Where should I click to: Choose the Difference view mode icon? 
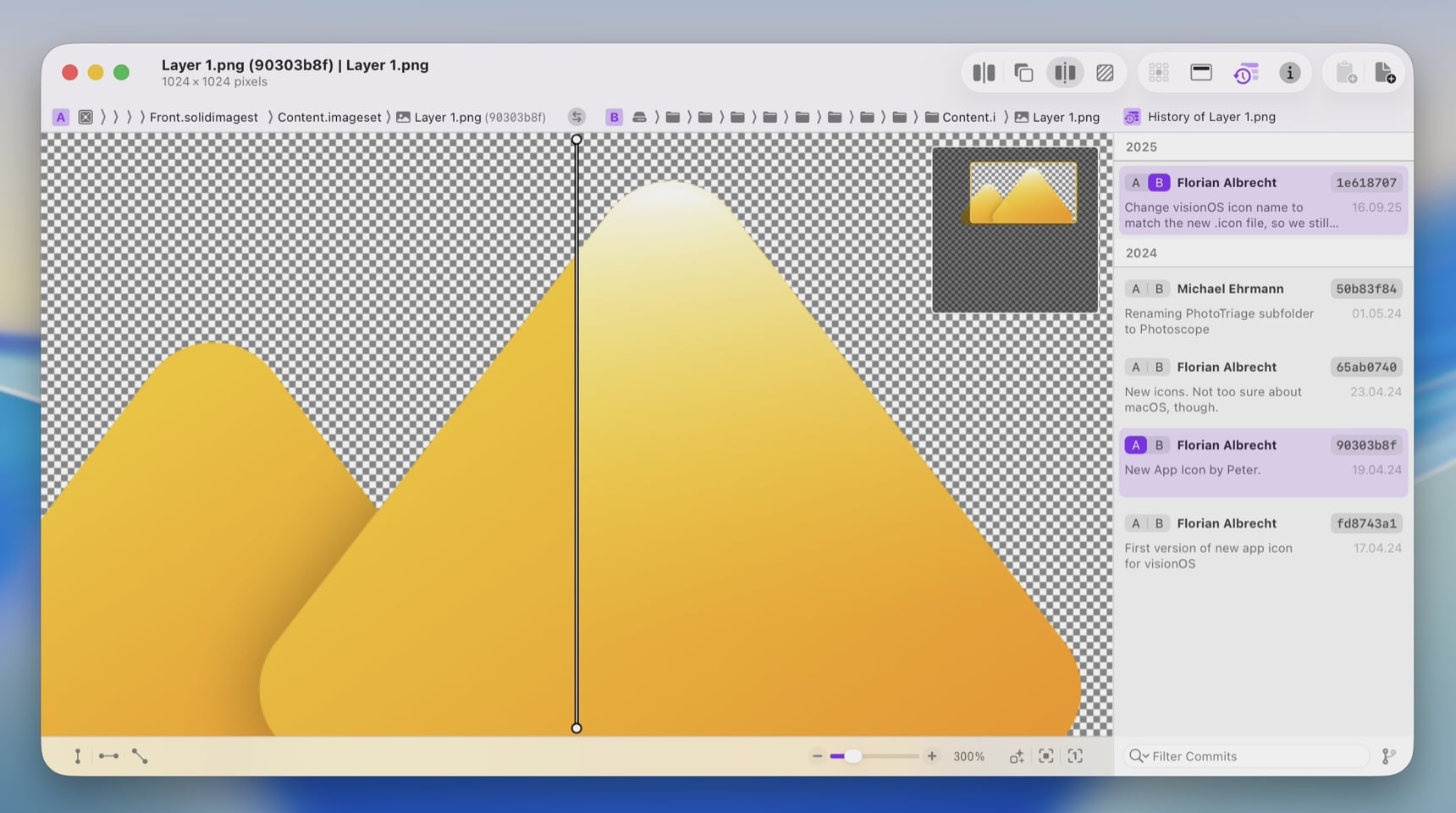pyautogui.click(x=1105, y=73)
